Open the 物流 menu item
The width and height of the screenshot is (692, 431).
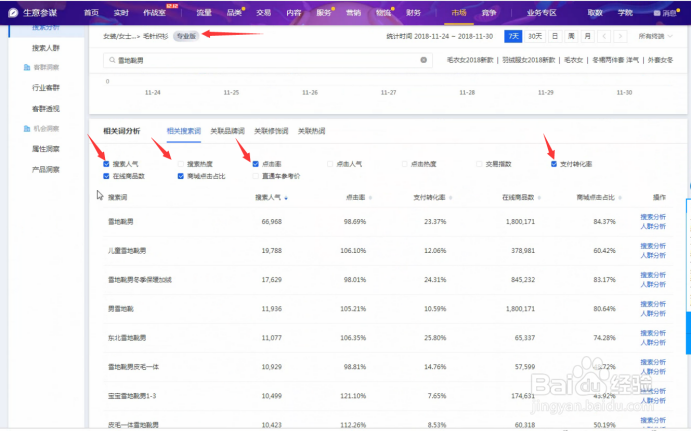[383, 13]
